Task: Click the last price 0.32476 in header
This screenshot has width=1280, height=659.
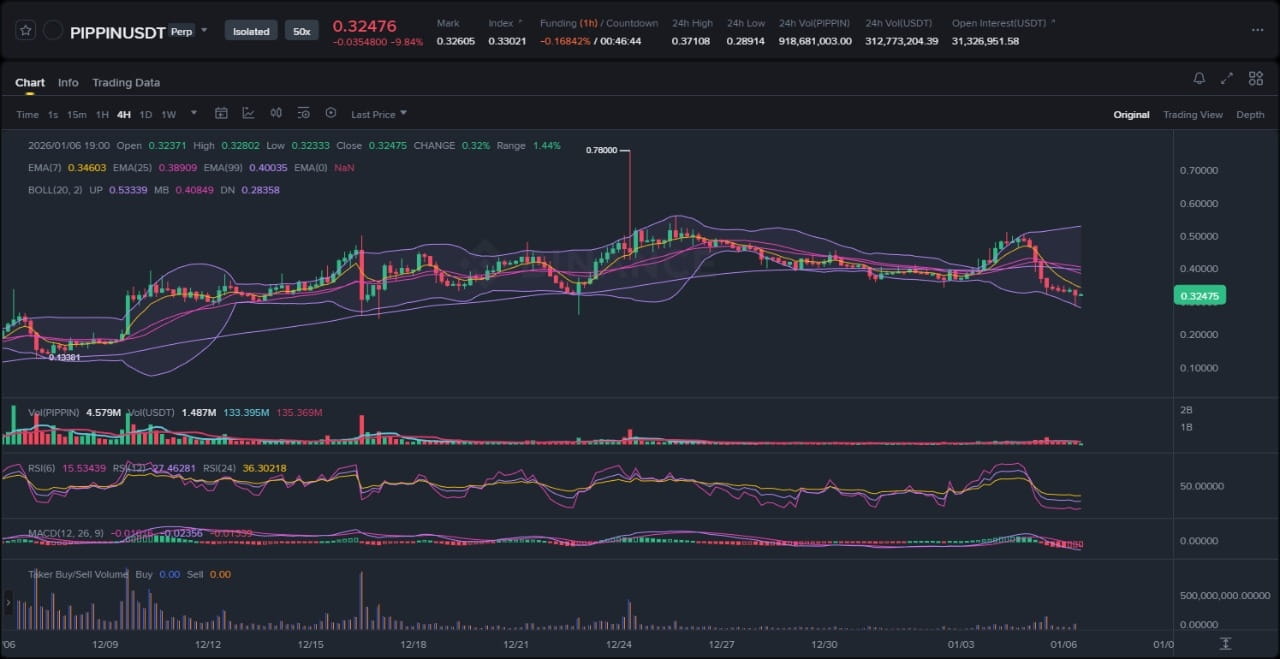Action: coord(364,26)
